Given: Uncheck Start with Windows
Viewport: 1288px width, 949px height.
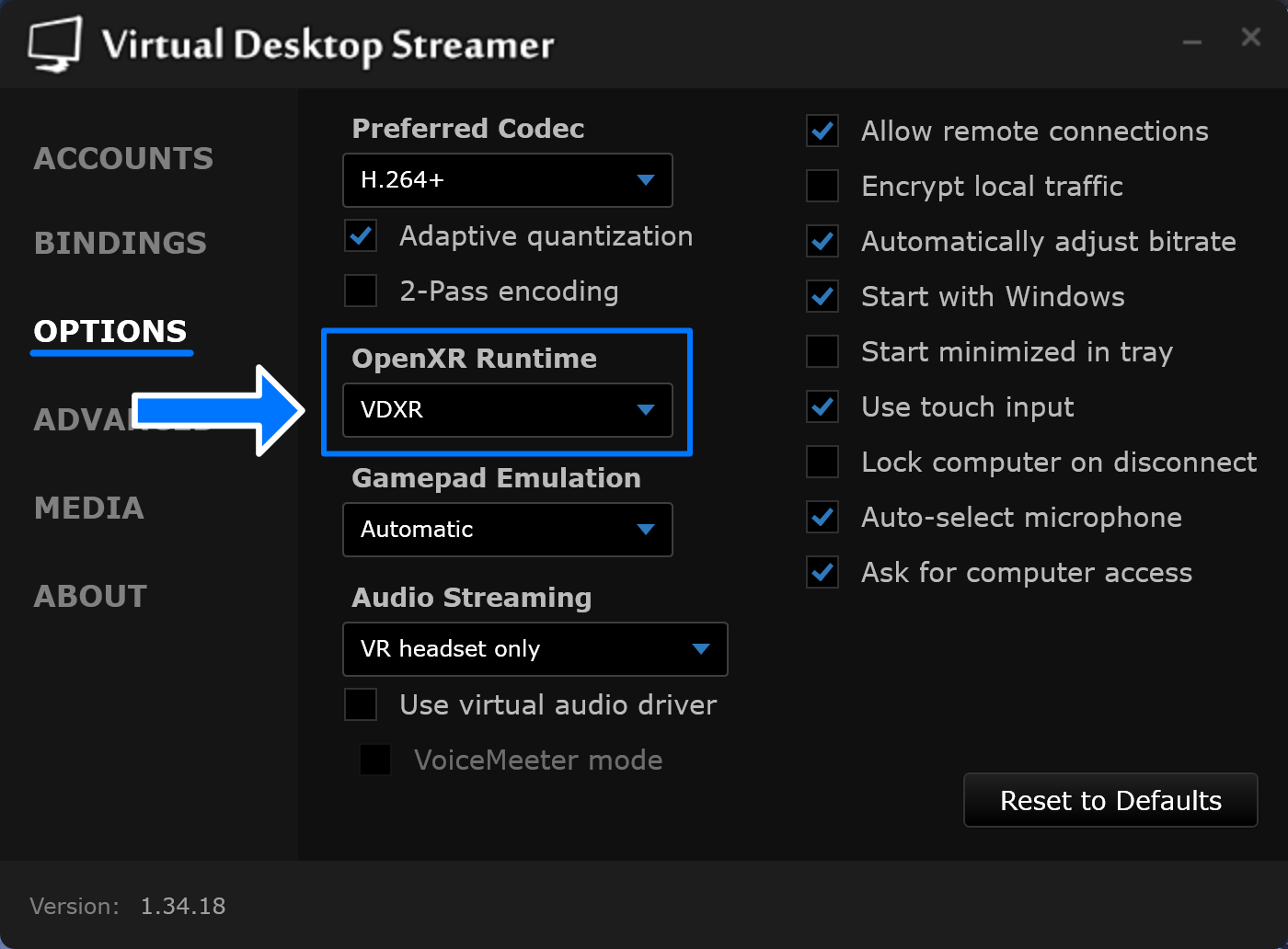Looking at the screenshot, I should click(822, 297).
